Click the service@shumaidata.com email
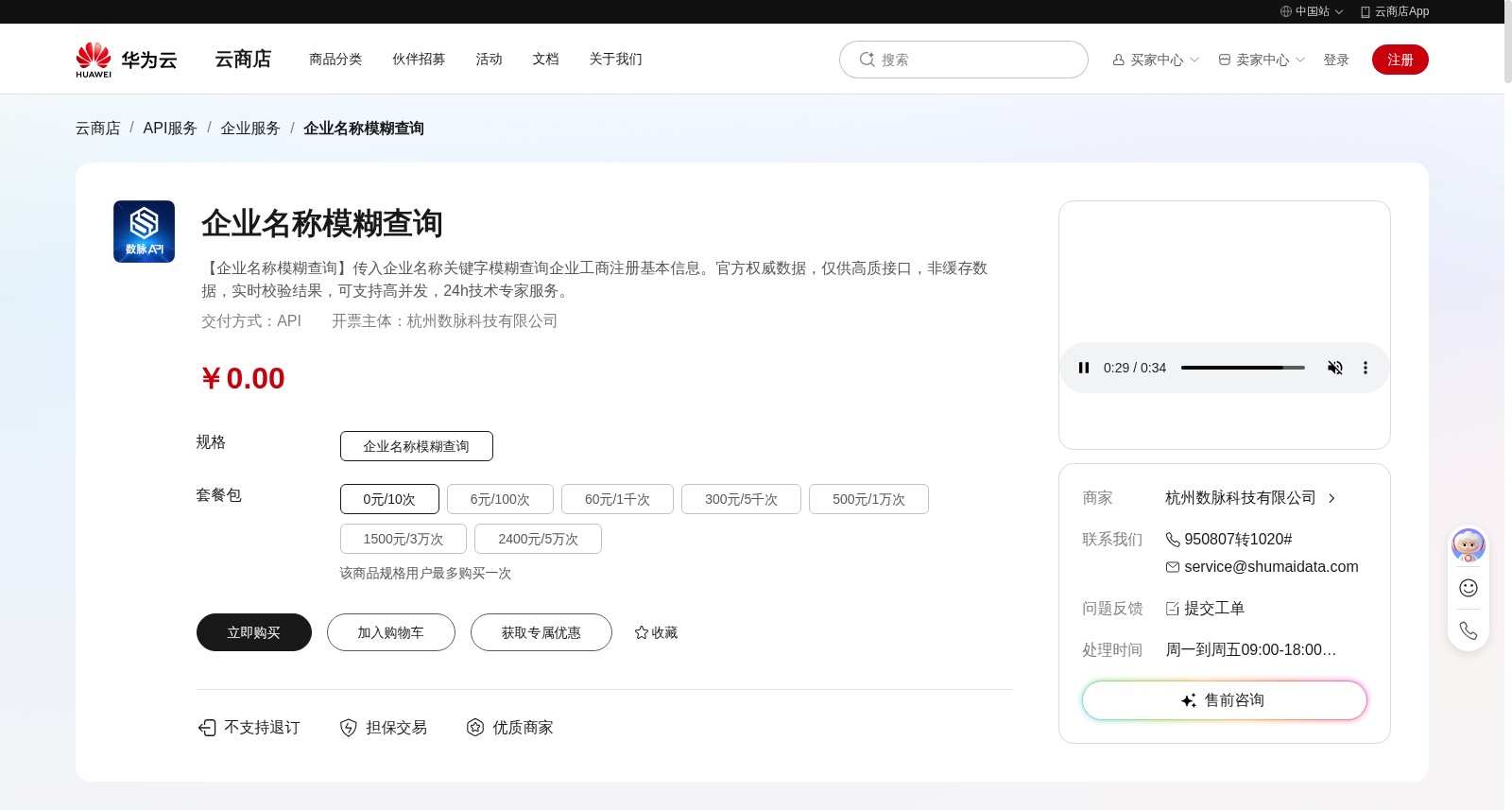The width and height of the screenshot is (1512, 810). pos(1271,567)
